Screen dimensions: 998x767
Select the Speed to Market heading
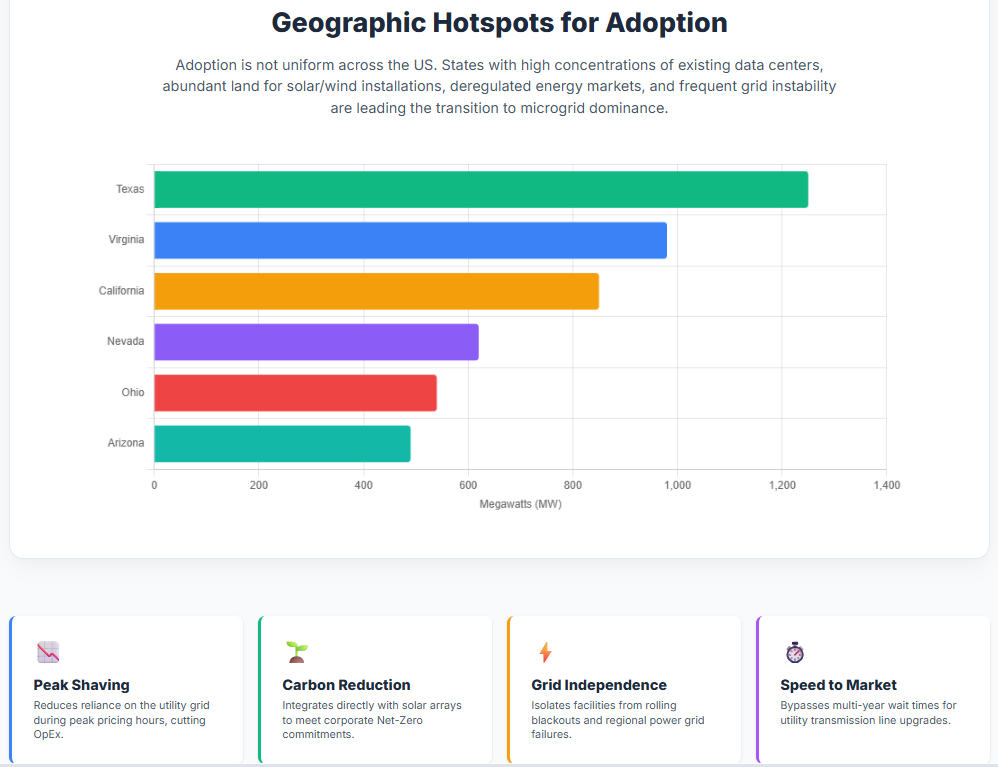(838, 685)
